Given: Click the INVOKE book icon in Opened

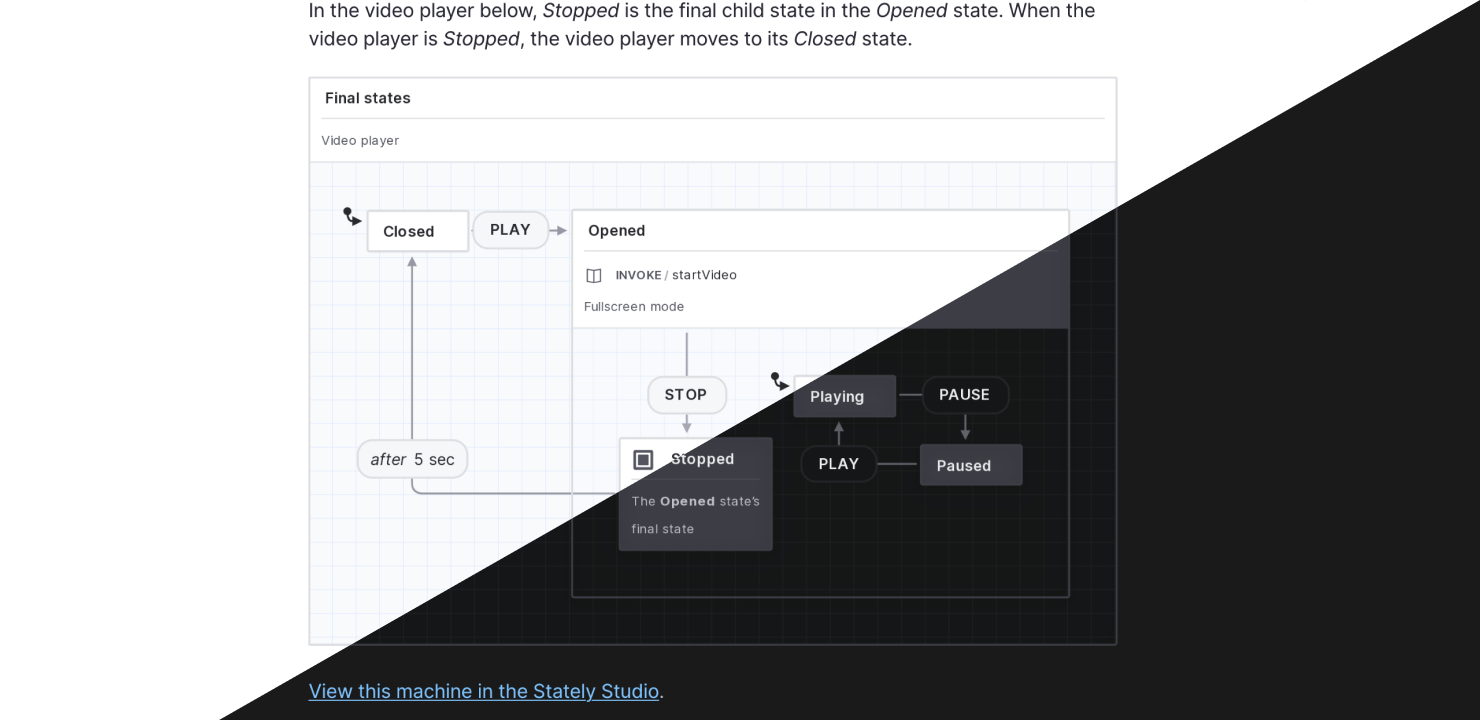Looking at the screenshot, I should (x=594, y=276).
